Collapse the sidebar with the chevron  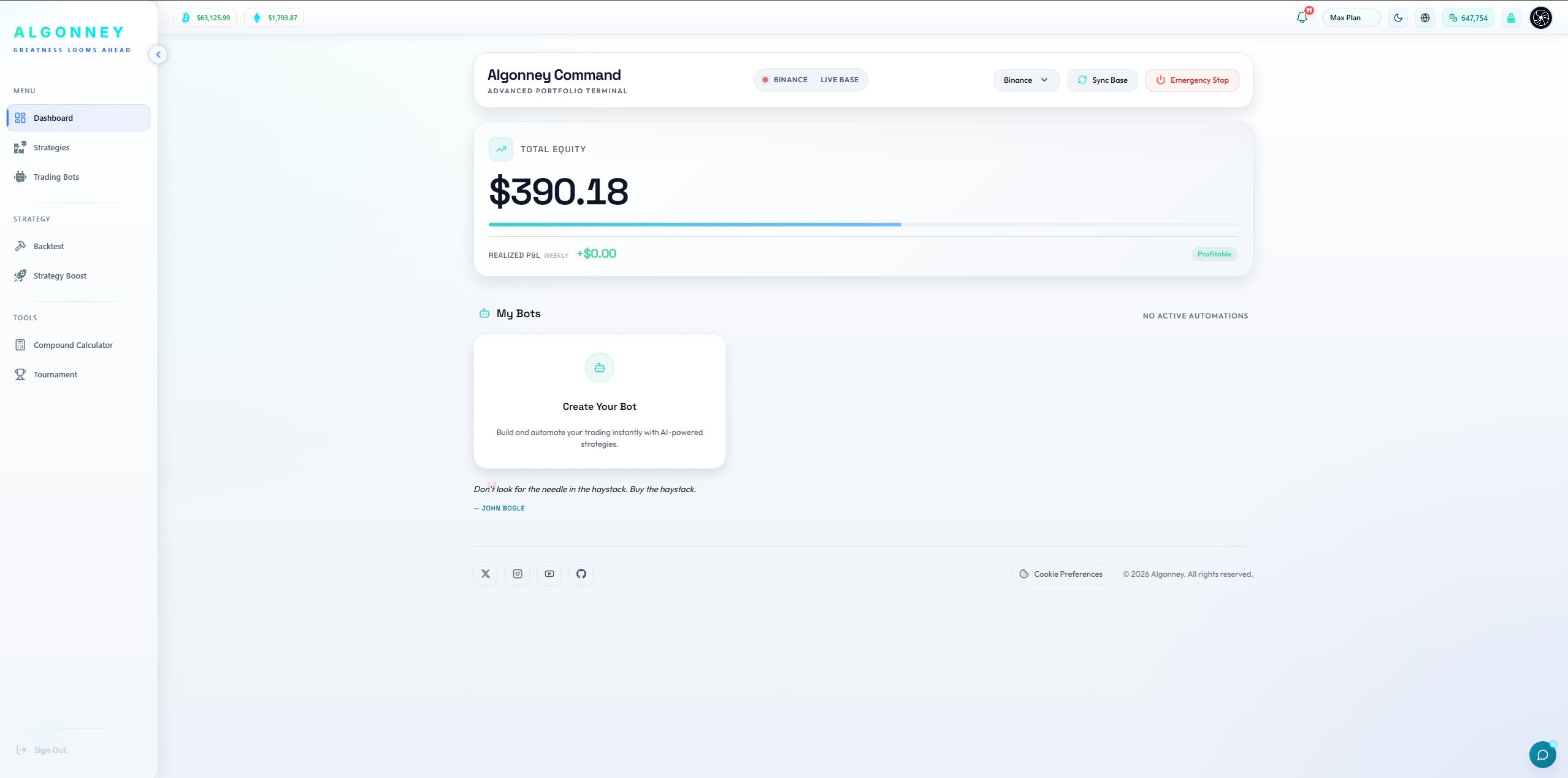(x=158, y=55)
